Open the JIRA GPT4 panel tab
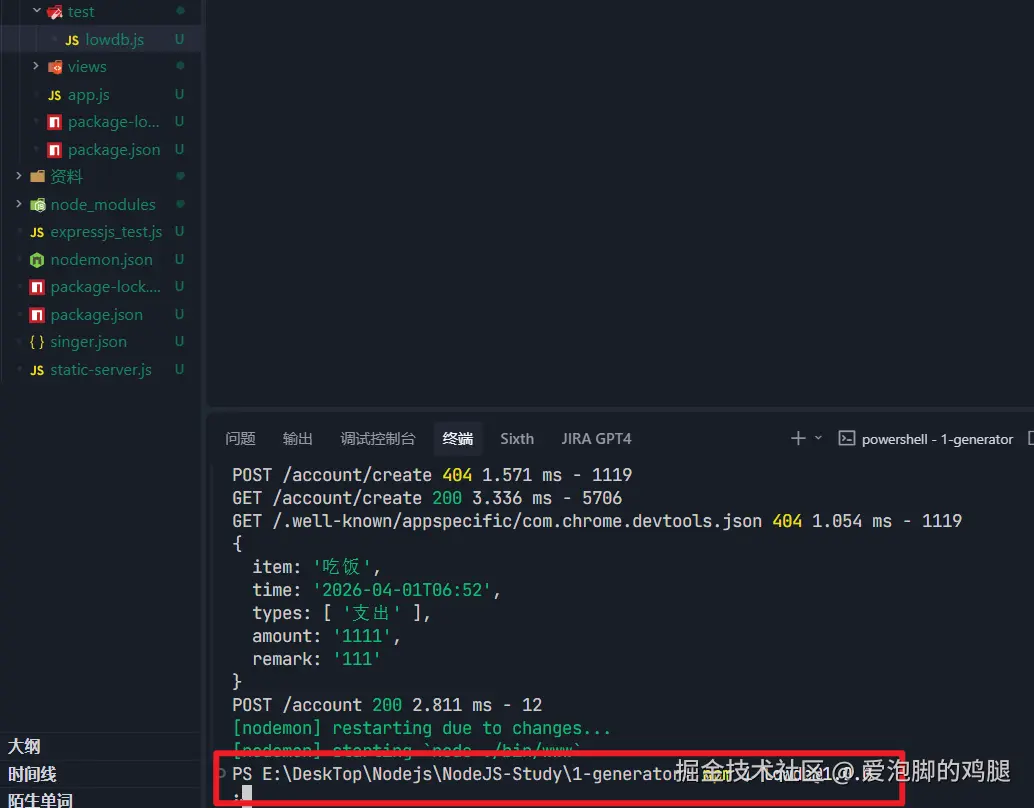Viewport: 1034px width, 808px height. [596, 439]
